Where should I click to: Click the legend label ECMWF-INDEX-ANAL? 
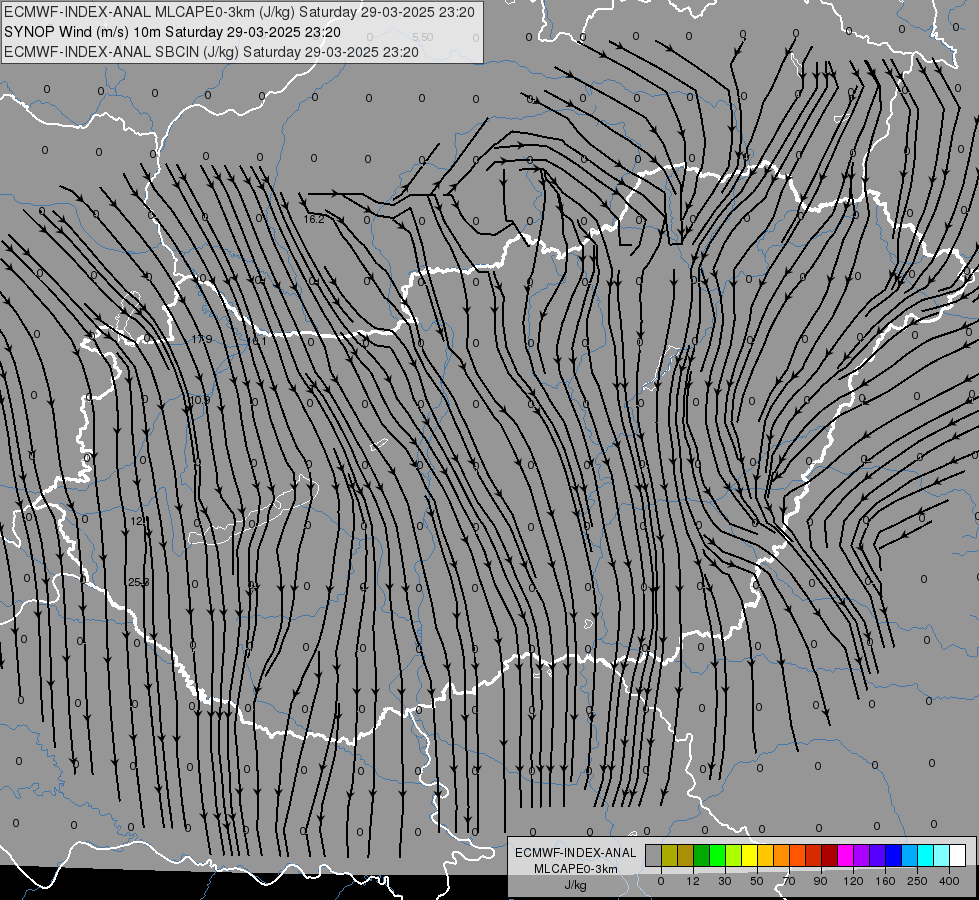(x=576, y=853)
